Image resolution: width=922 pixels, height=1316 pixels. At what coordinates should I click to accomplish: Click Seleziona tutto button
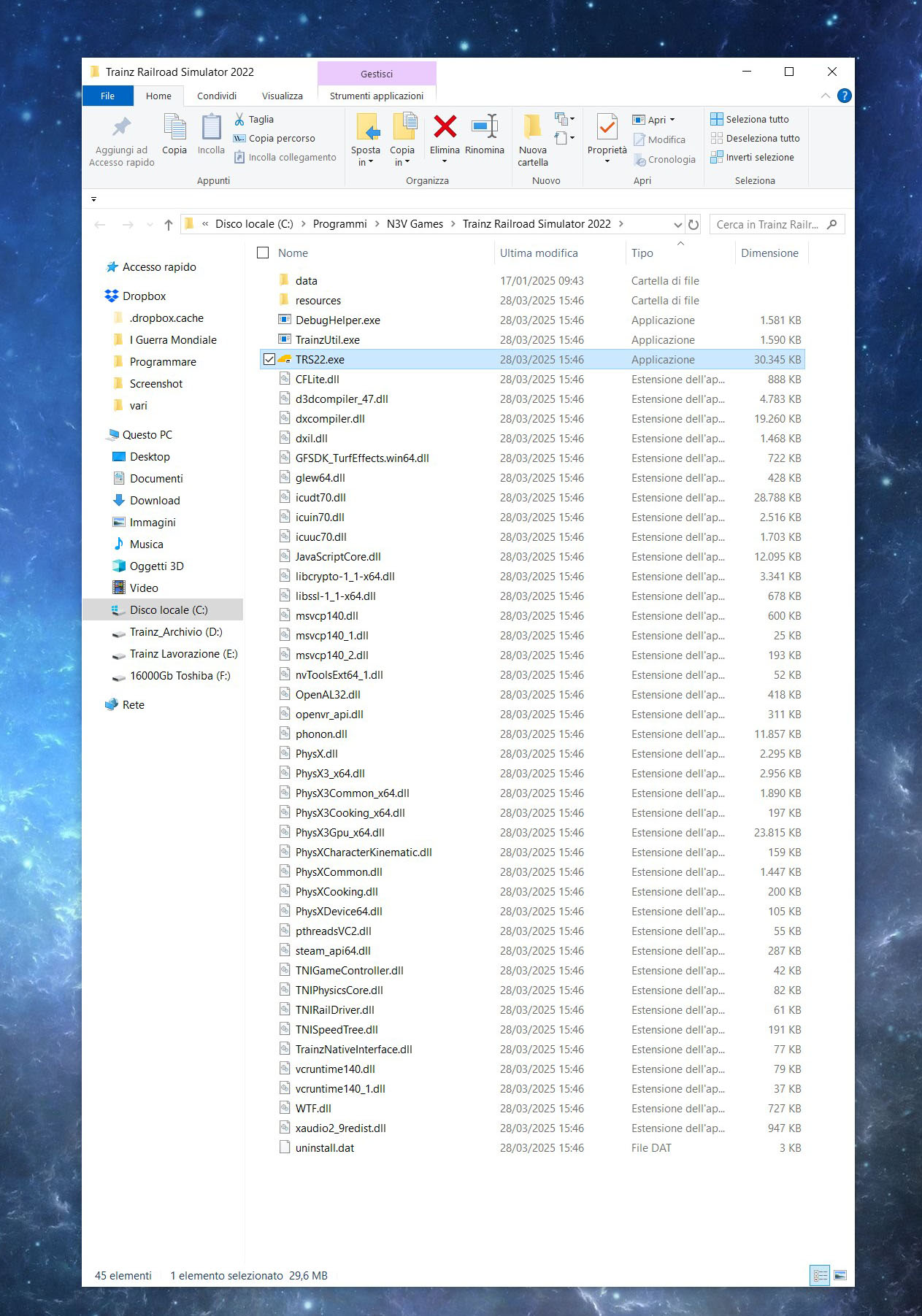tap(756, 119)
